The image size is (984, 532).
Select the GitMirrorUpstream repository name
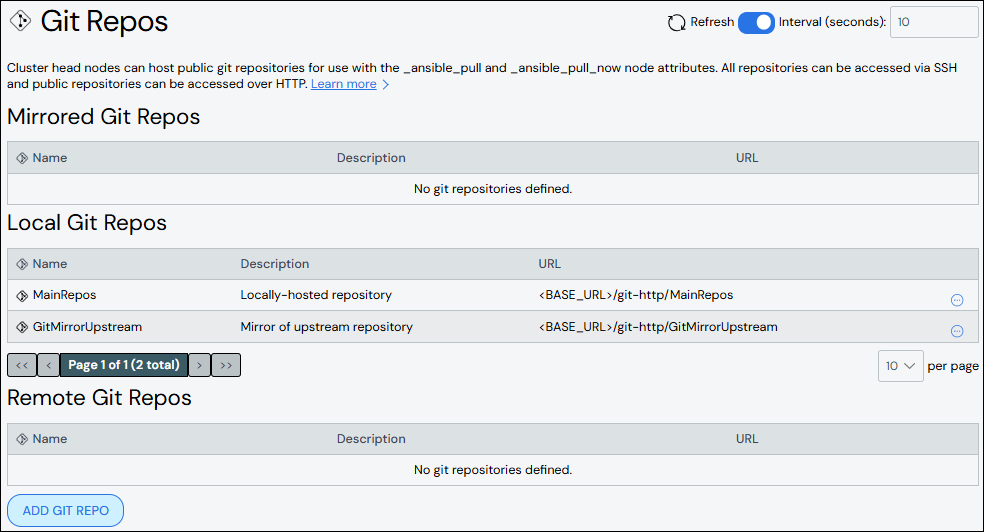[87, 327]
